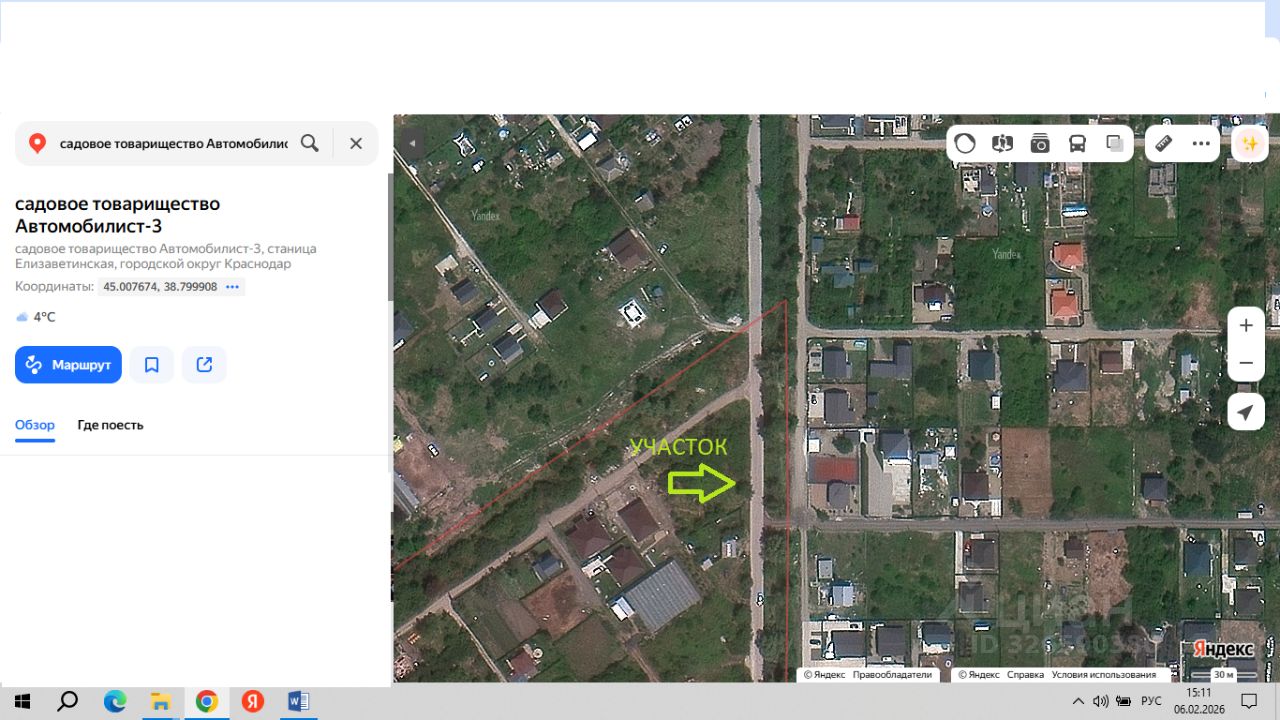Show hidden system tray icons
Image resolution: width=1280 pixels, height=720 pixels.
(1078, 701)
